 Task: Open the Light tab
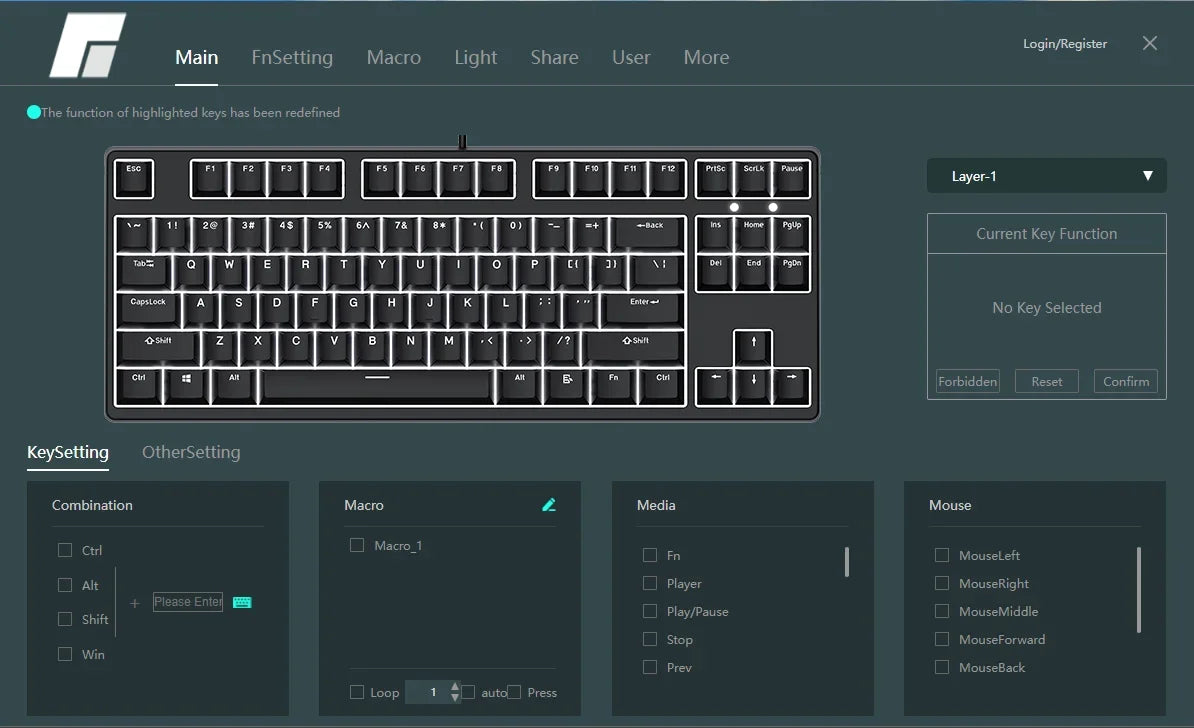pos(476,57)
